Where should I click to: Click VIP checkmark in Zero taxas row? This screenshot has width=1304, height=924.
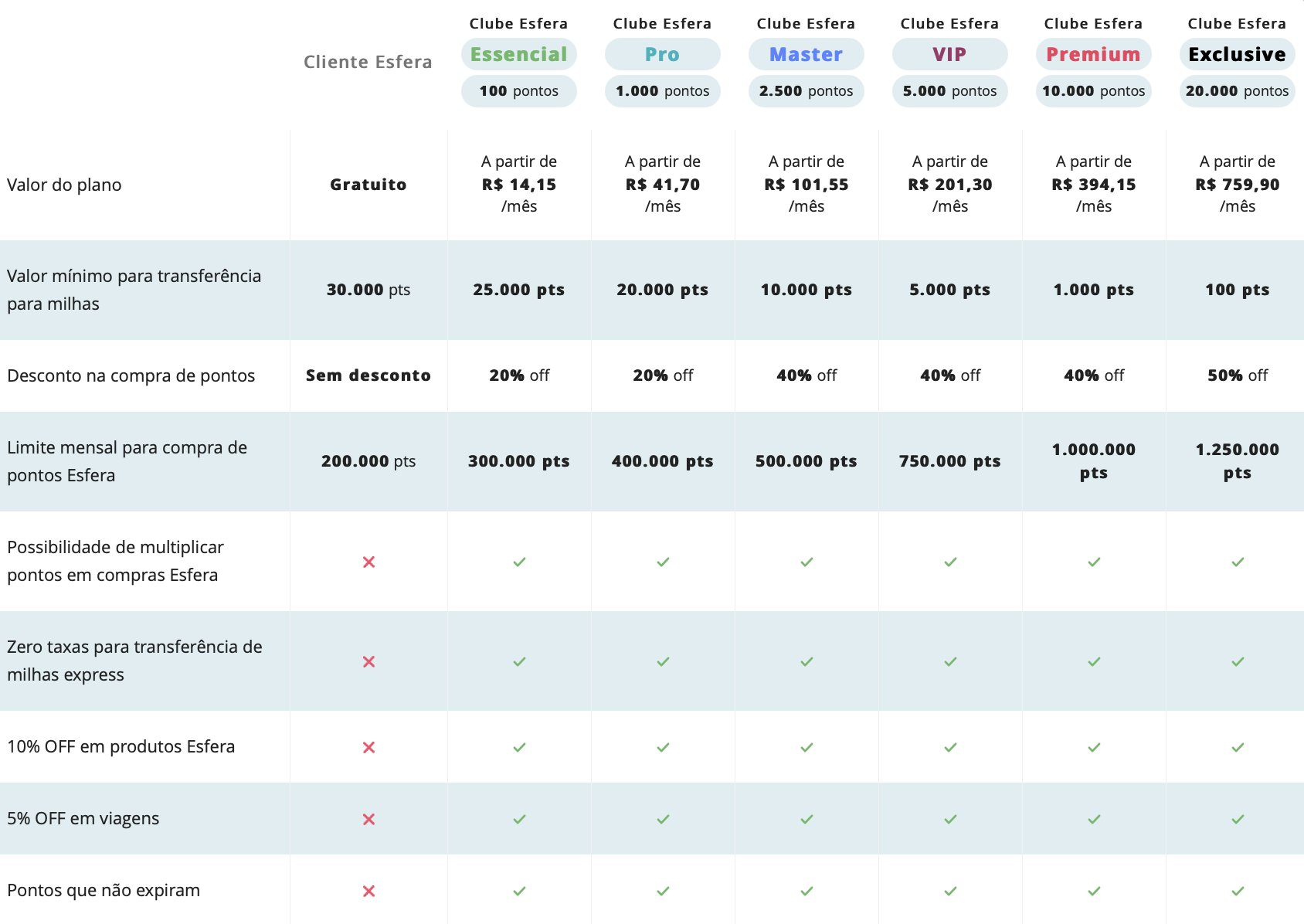(x=950, y=661)
